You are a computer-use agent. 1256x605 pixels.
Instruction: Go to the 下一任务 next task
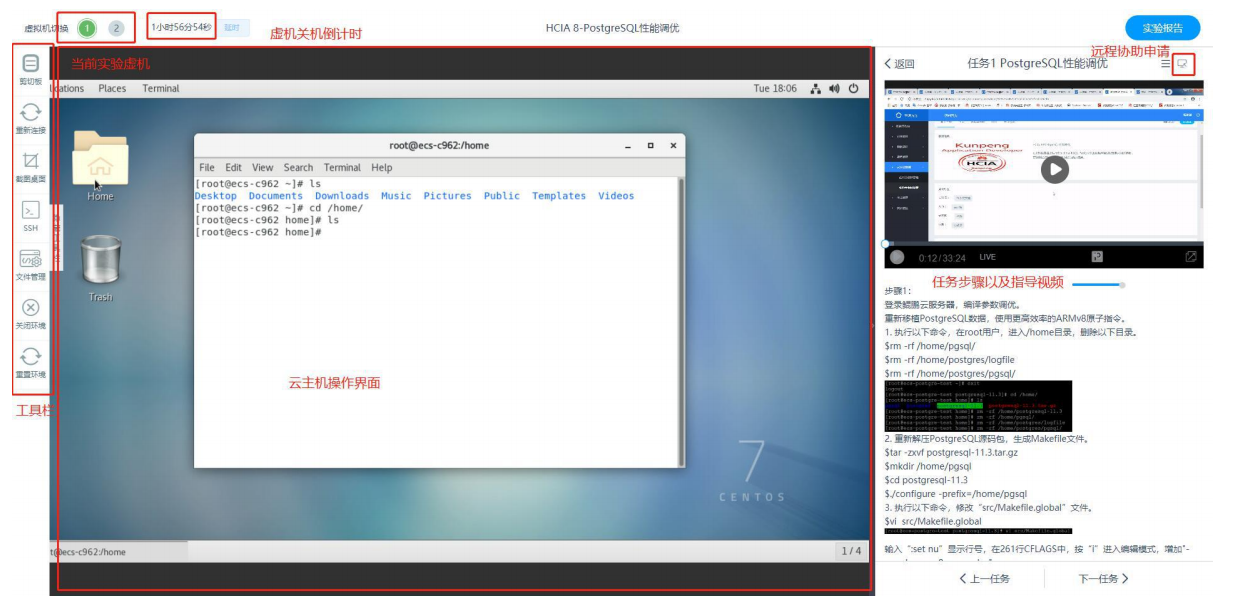(x=1103, y=578)
